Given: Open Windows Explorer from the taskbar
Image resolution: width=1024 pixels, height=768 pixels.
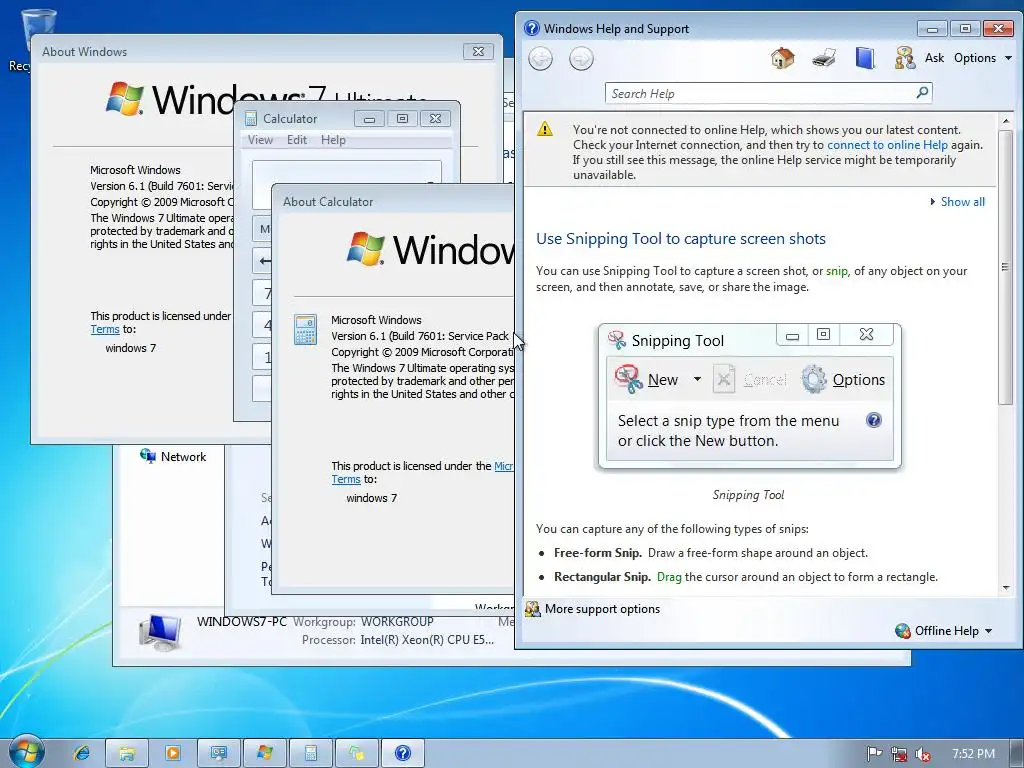Looking at the screenshot, I should pos(127,753).
